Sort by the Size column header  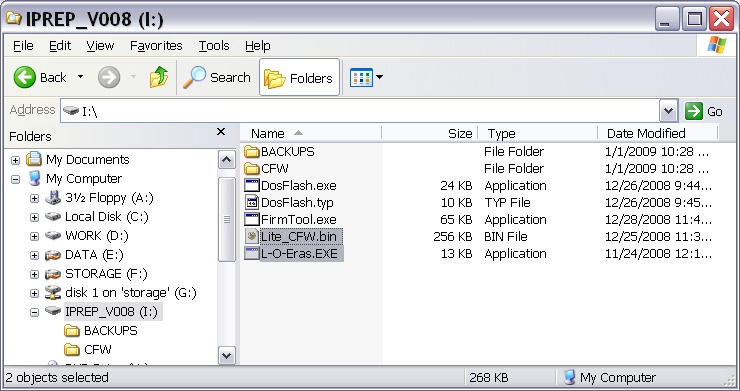click(x=429, y=134)
